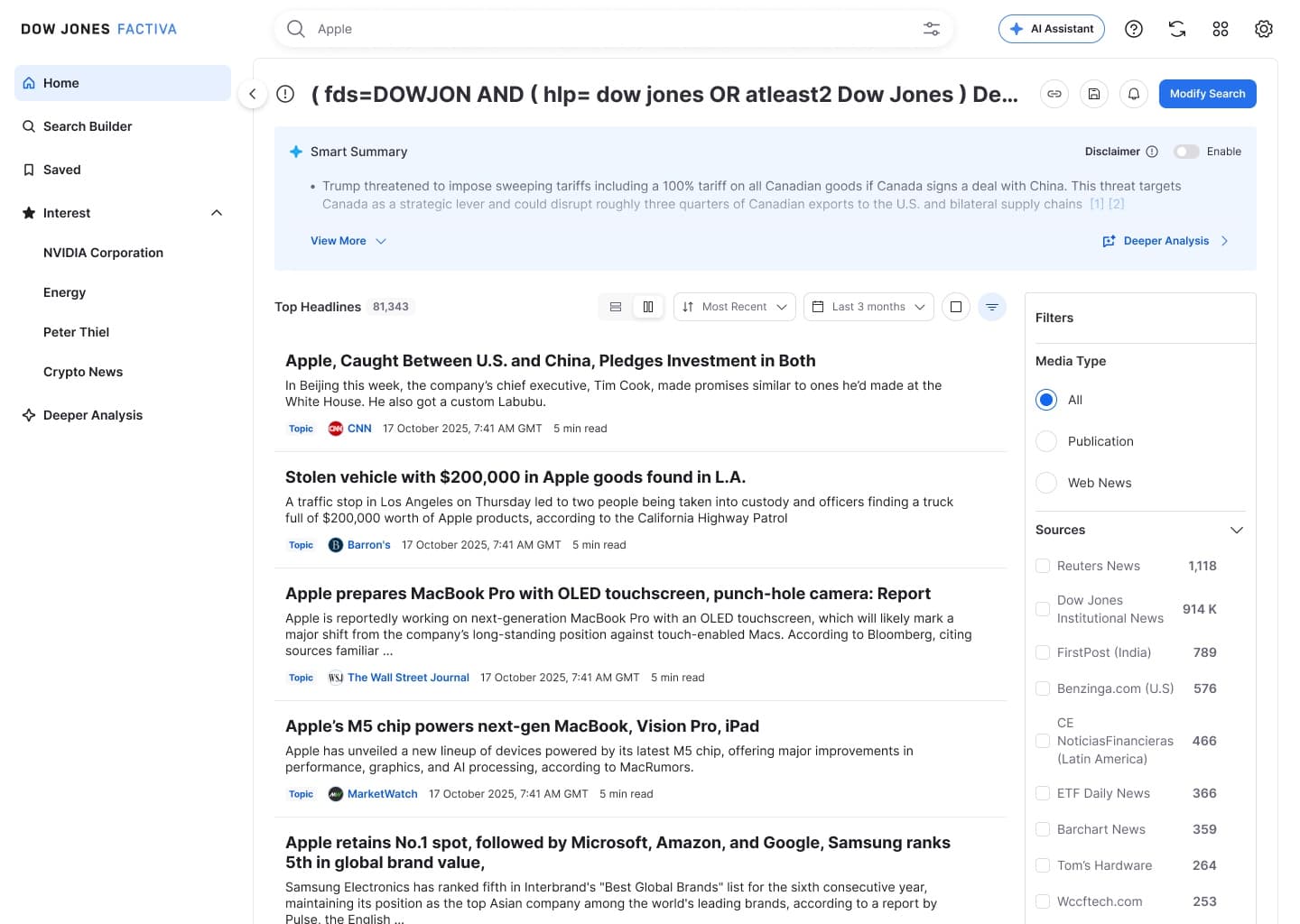Open the settings gear icon
The height and width of the screenshot is (924, 1300).
tap(1264, 29)
